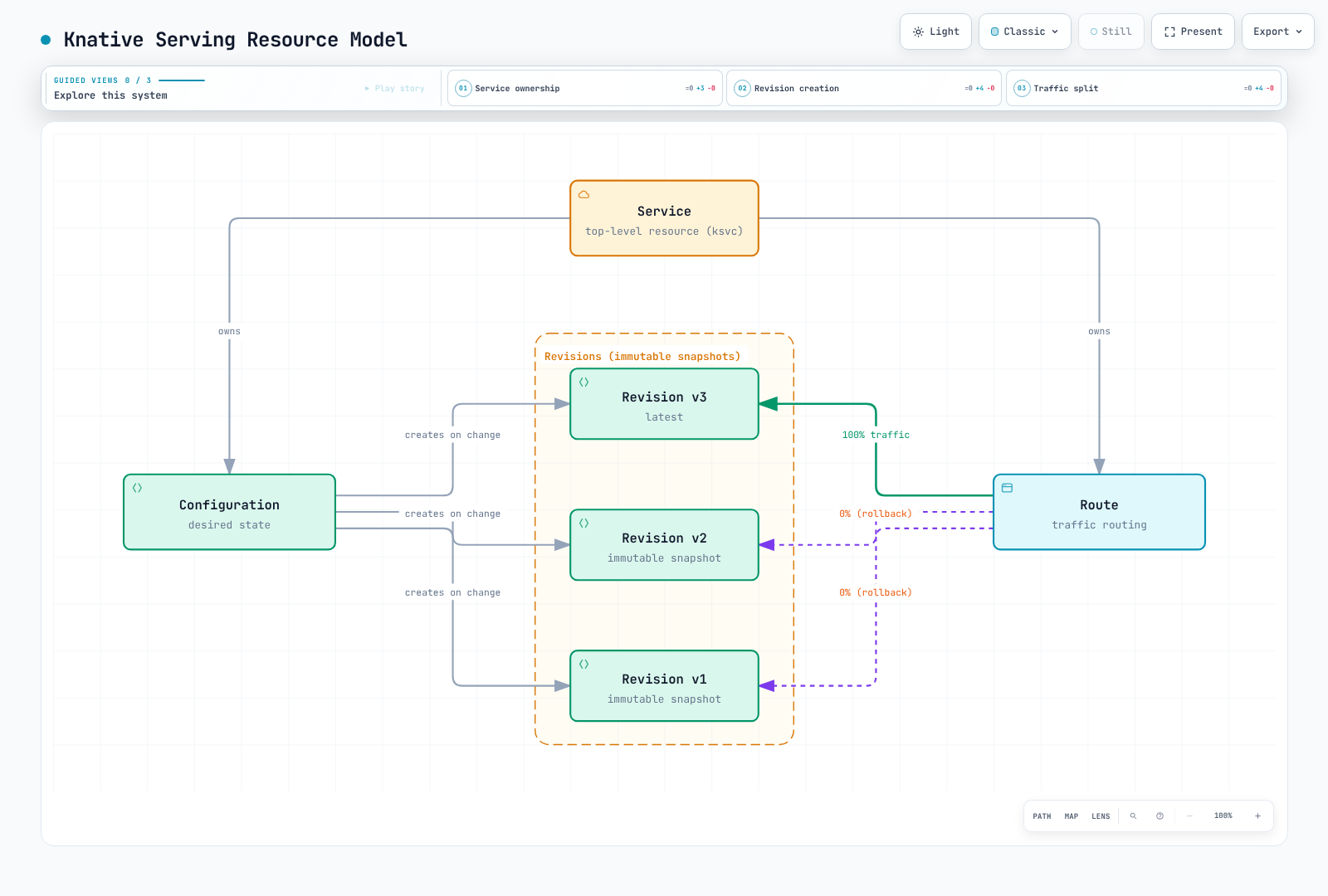Select the Revision v3 node
1328x896 pixels.
(664, 404)
